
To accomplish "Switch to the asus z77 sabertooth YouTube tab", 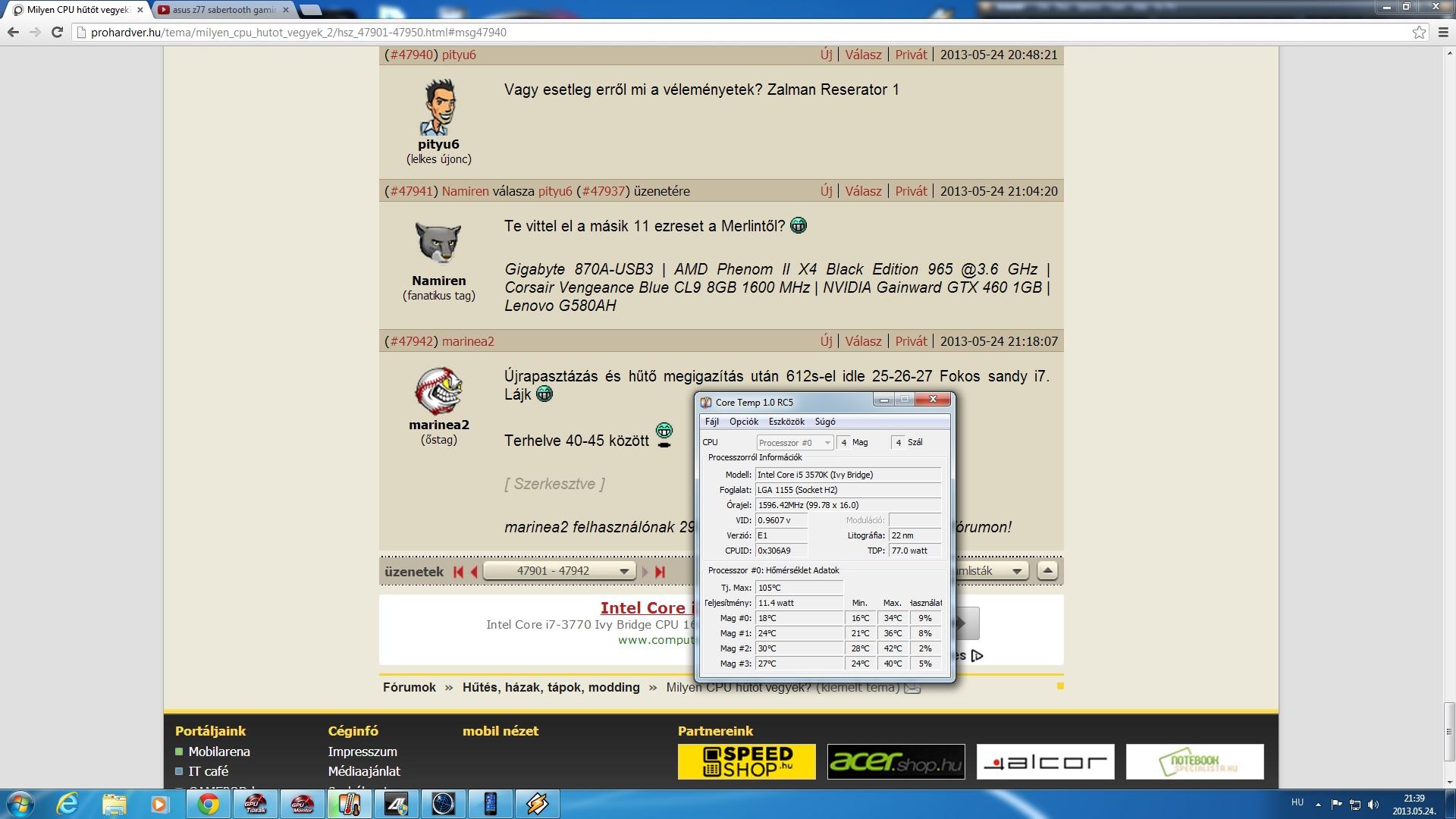I will 223,10.
